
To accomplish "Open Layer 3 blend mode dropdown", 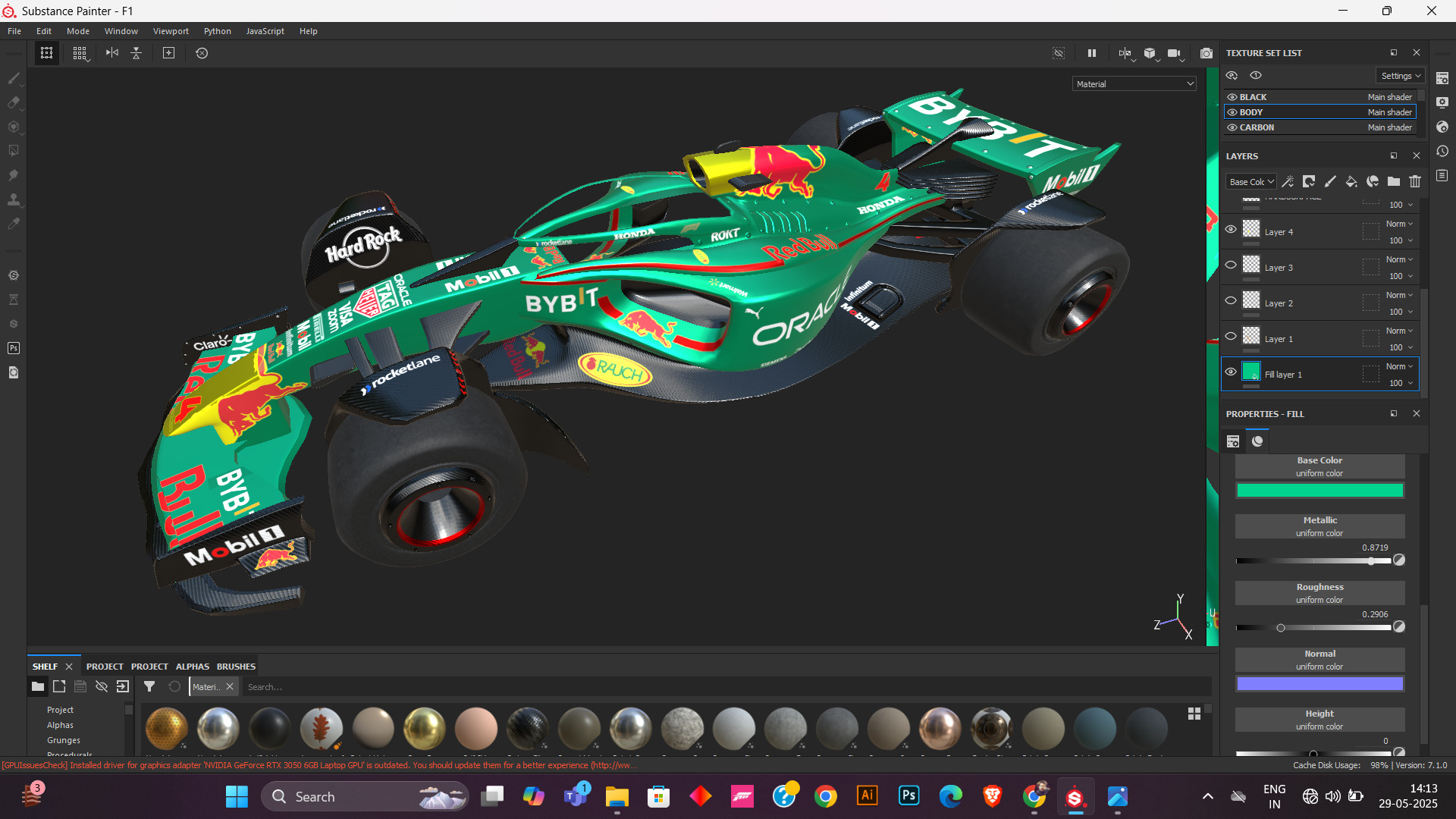I will click(x=1400, y=259).
